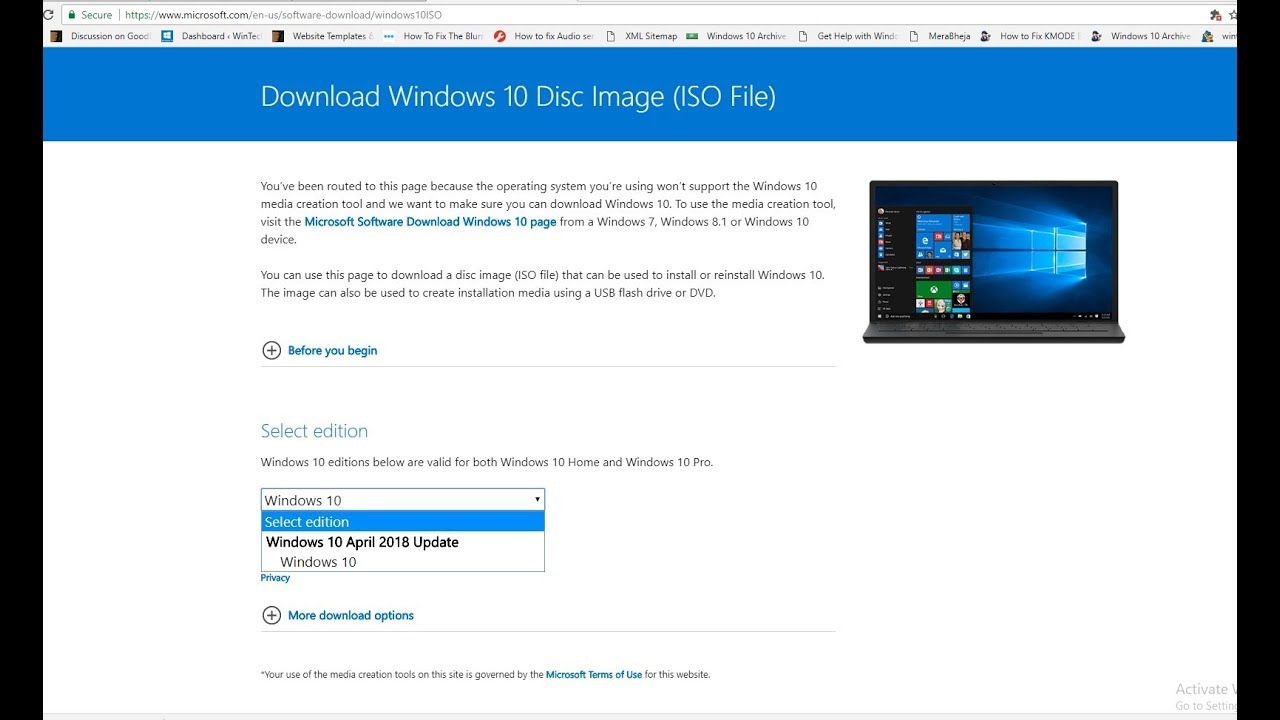Screen dimensions: 1280x720
Task: Click the URL in the address bar
Action: tap(283, 15)
